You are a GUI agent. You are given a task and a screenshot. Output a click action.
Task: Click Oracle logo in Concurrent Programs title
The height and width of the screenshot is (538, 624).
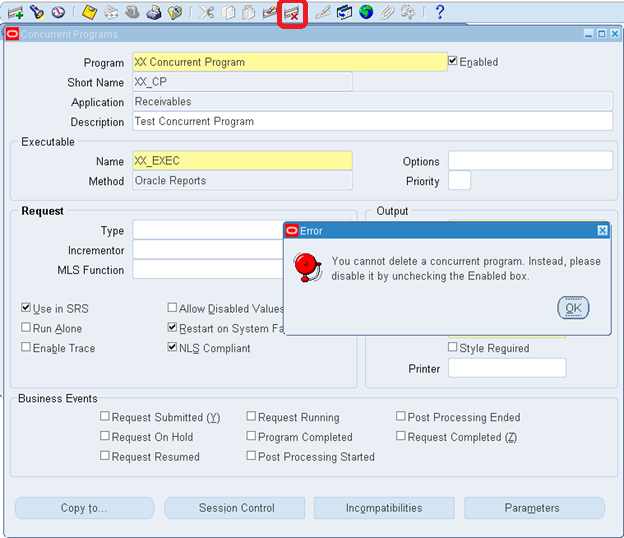pyautogui.click(x=12, y=34)
